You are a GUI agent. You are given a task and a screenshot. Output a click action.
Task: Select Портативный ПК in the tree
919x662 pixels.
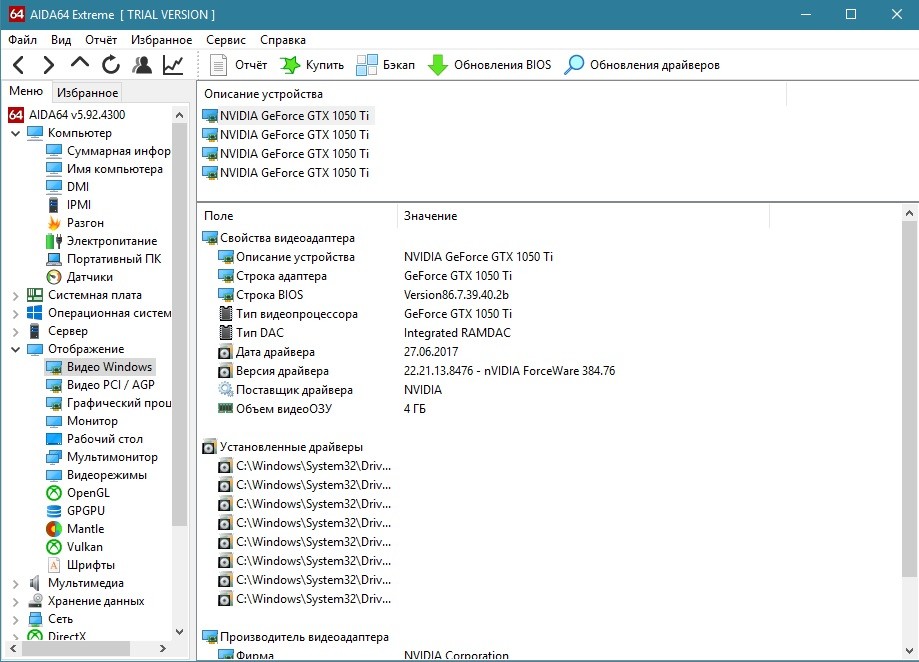[x=104, y=258]
